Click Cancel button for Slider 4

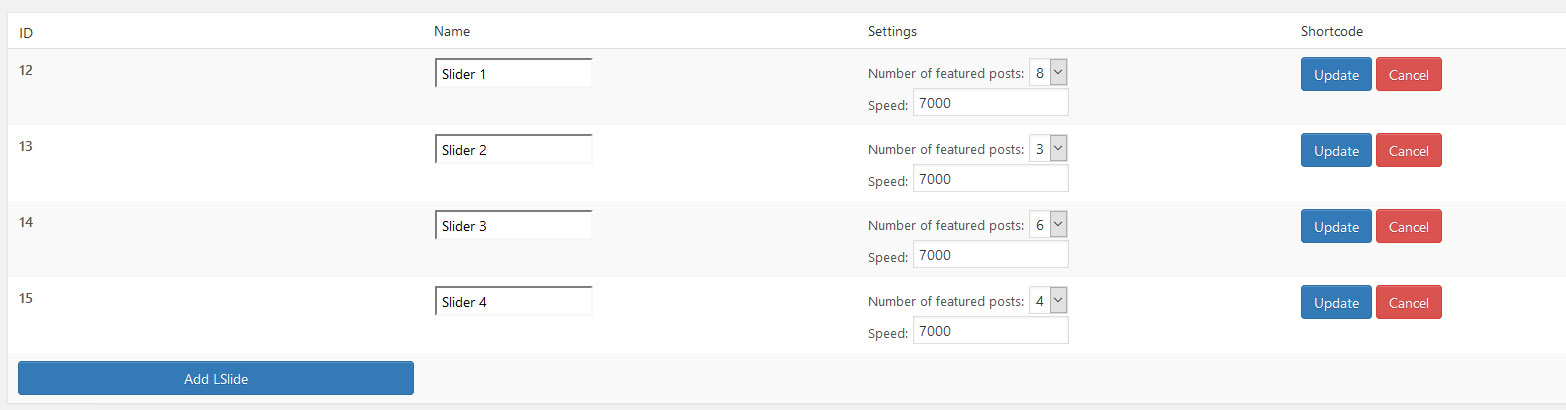pyautogui.click(x=1408, y=302)
